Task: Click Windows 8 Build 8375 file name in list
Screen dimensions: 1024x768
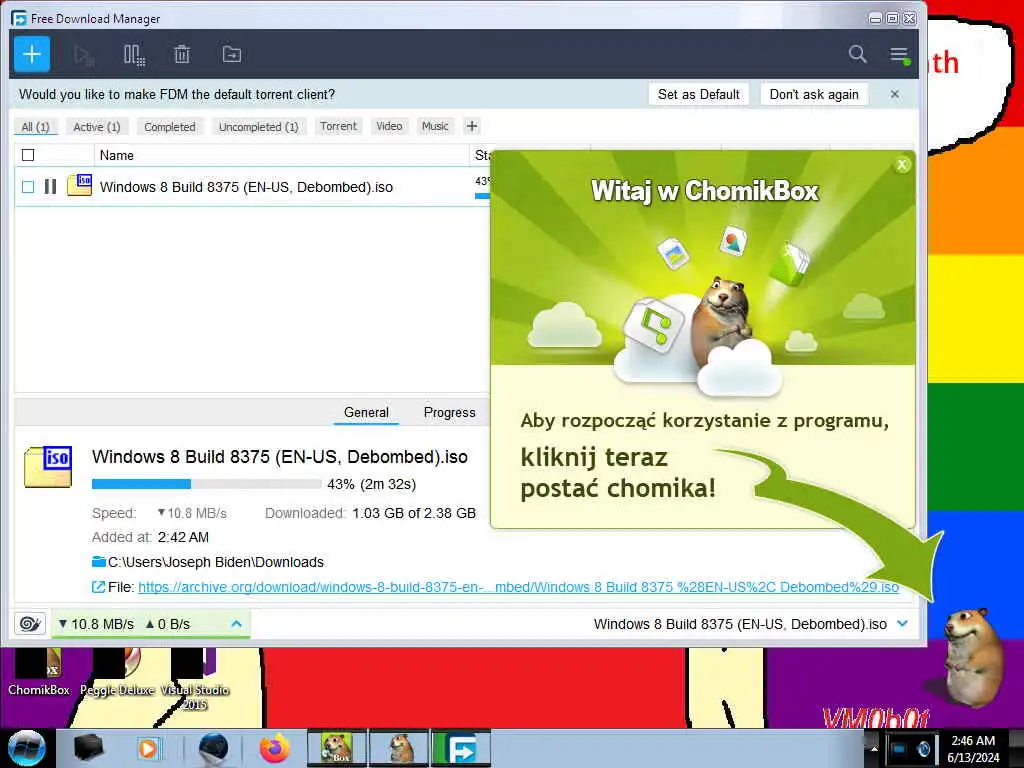Action: tap(246, 187)
